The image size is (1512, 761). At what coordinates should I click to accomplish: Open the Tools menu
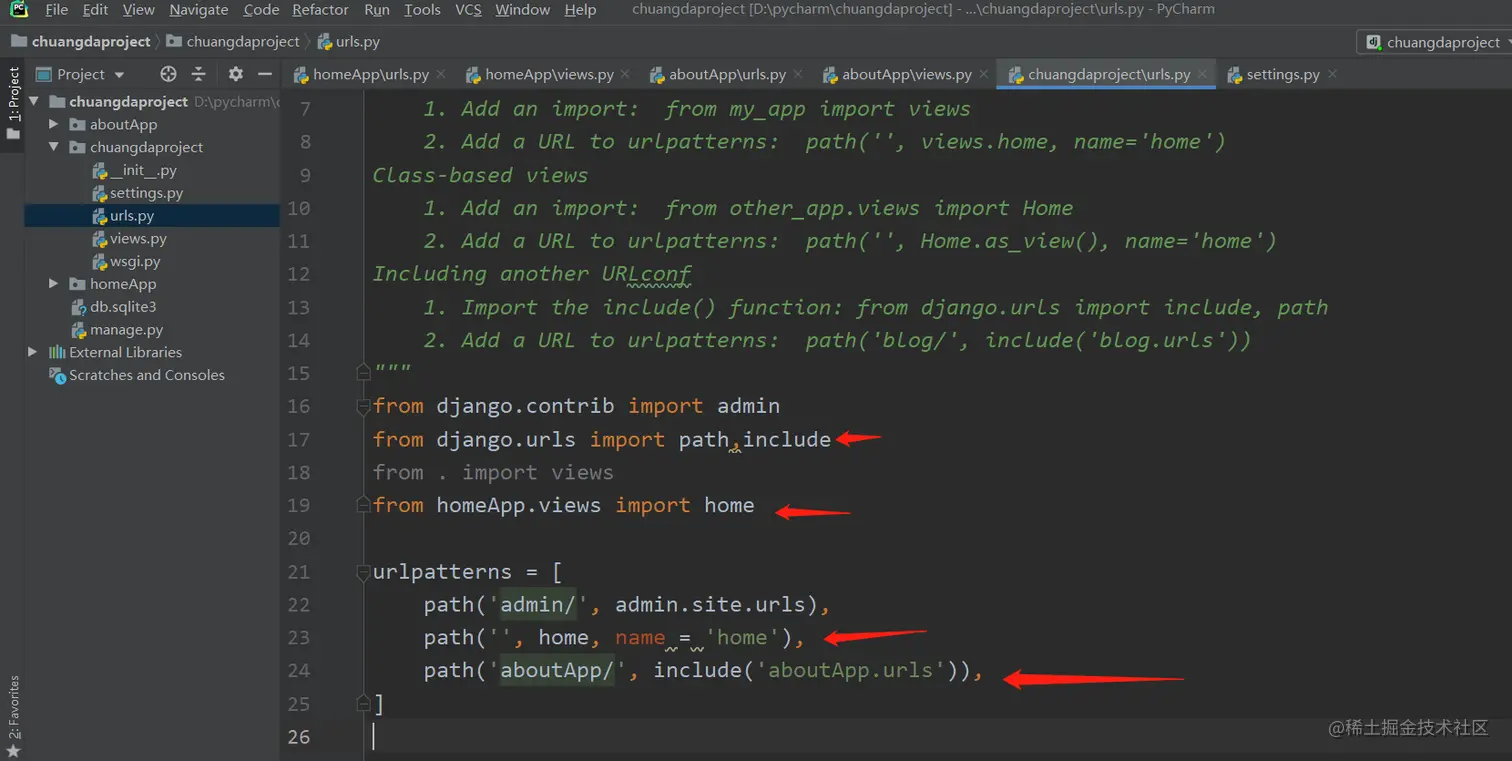(x=422, y=10)
